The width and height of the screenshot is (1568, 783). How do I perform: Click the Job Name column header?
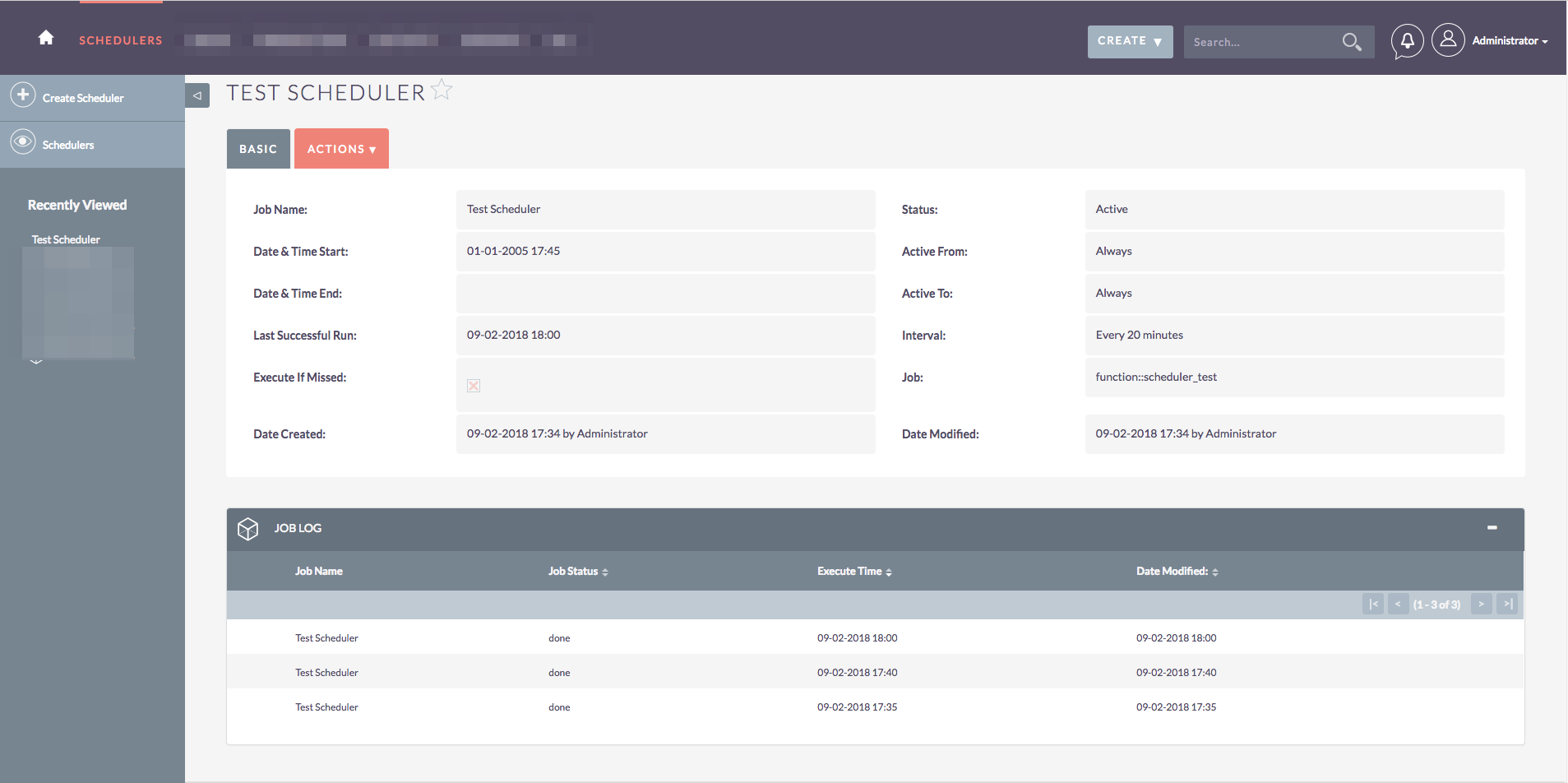click(319, 572)
